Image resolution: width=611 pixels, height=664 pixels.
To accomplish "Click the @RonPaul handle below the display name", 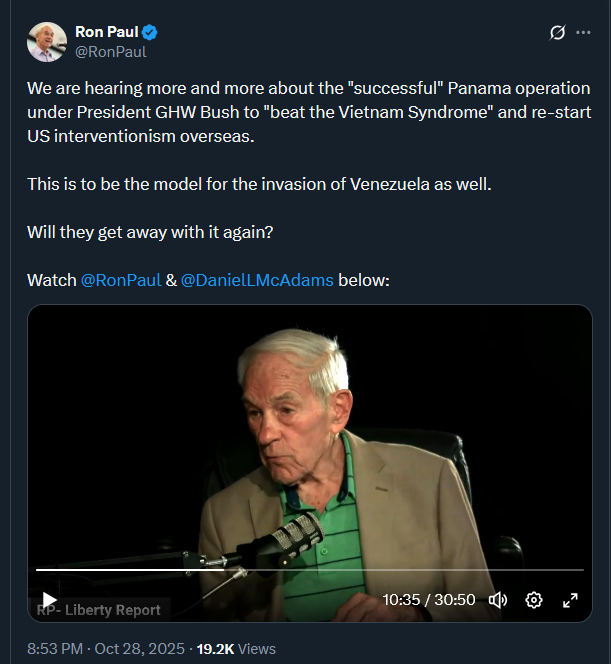I will [111, 52].
